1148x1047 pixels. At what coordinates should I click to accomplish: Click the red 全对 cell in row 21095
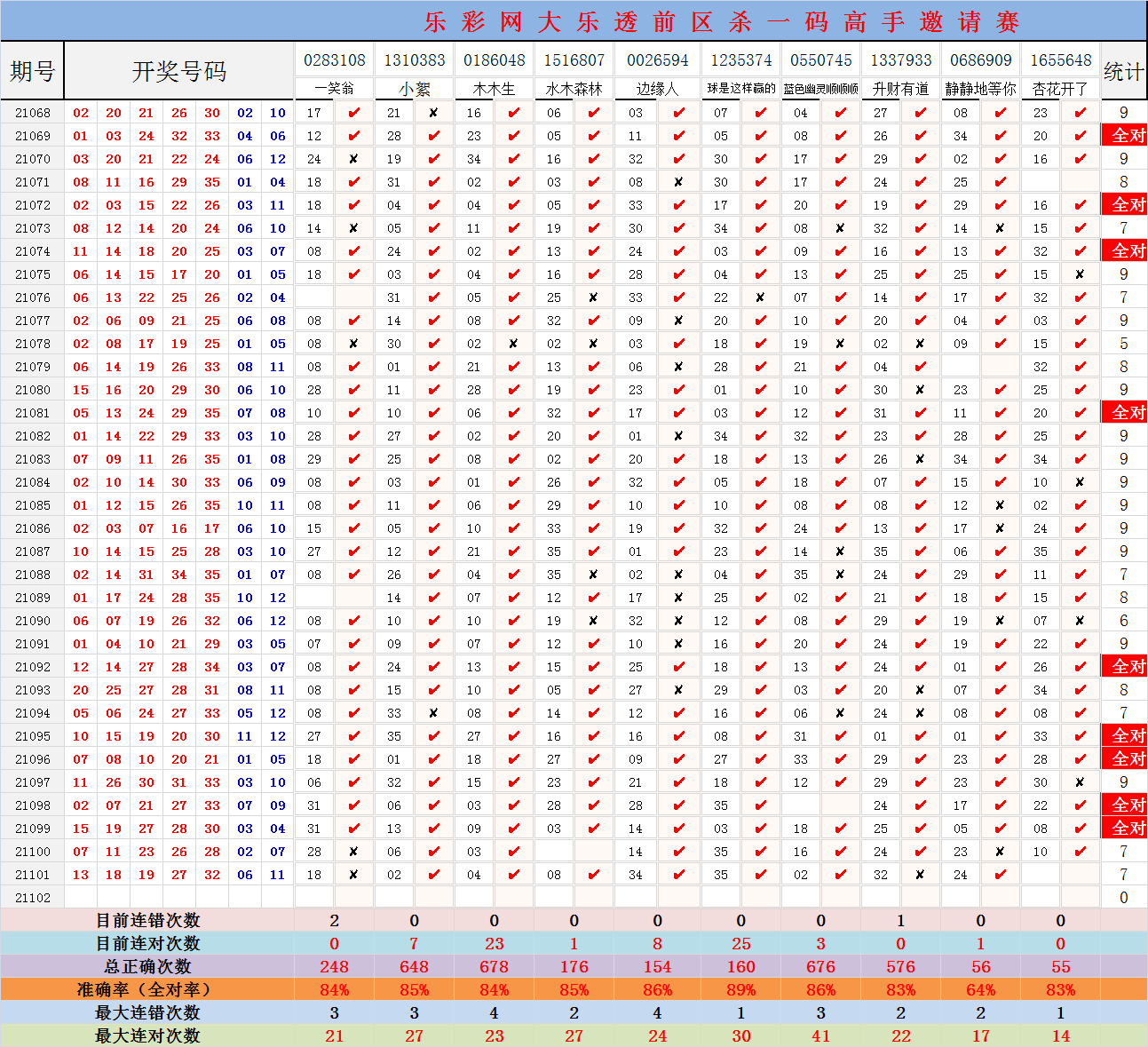coord(1124,736)
